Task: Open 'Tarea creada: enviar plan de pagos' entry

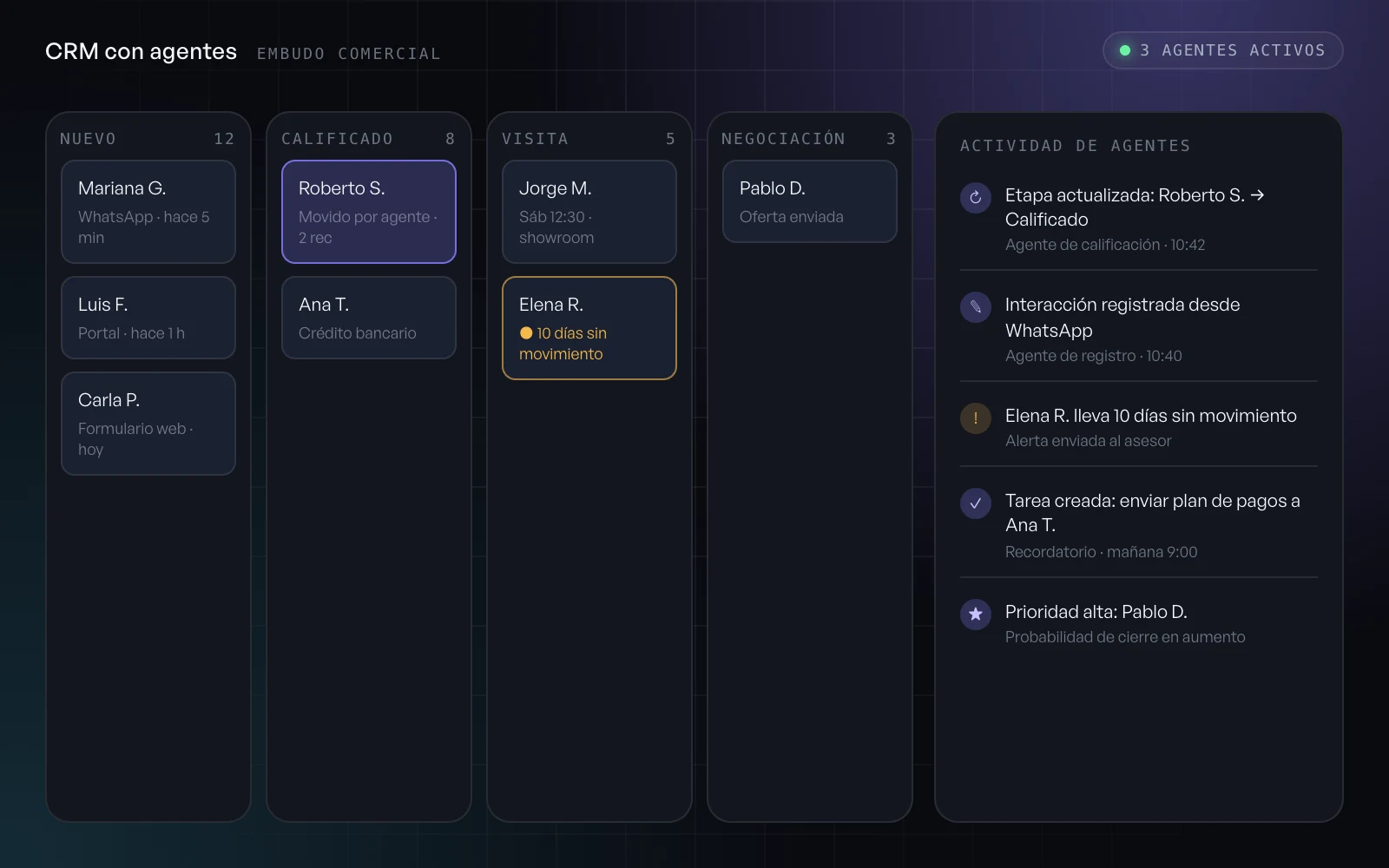Action: tap(1139, 526)
